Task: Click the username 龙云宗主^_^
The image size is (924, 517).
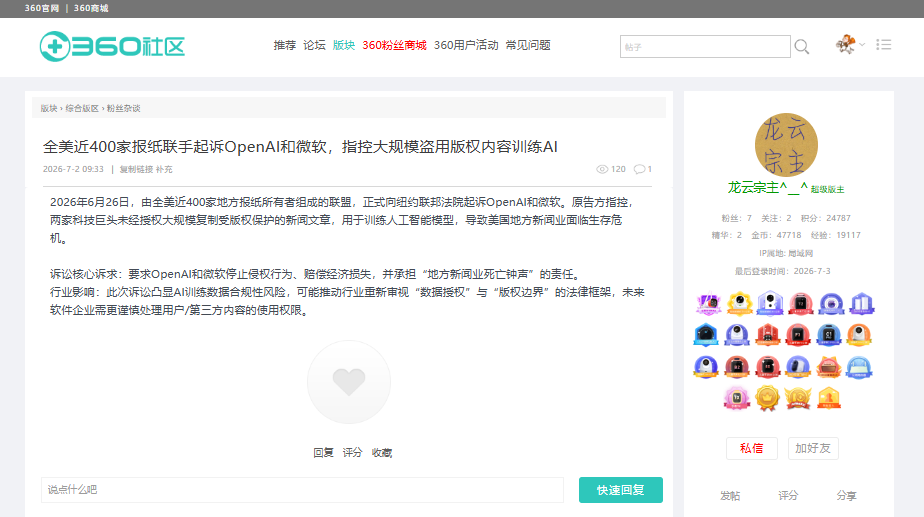Action: click(768, 187)
